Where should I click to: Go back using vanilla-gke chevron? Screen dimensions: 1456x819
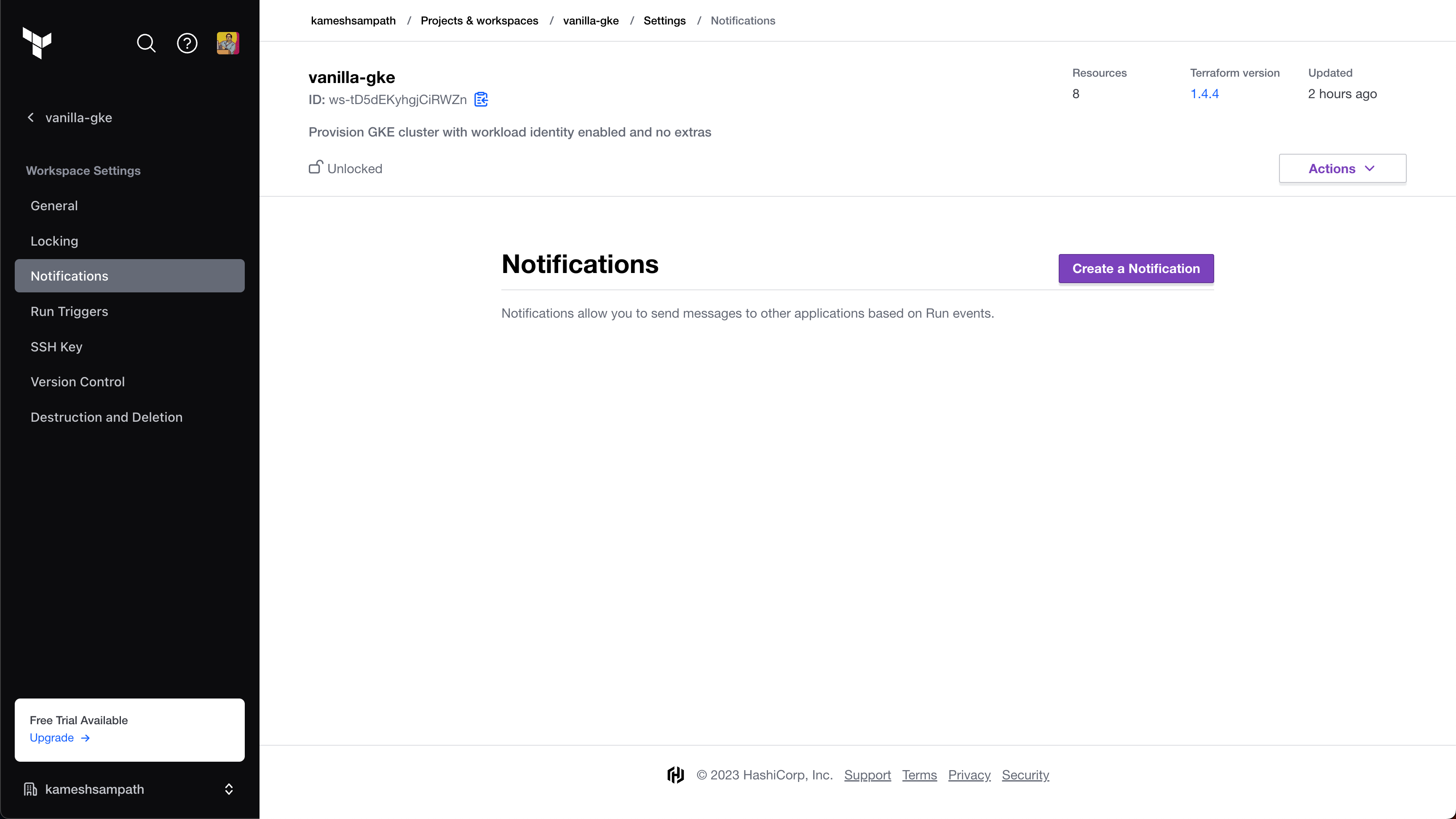pyautogui.click(x=31, y=118)
